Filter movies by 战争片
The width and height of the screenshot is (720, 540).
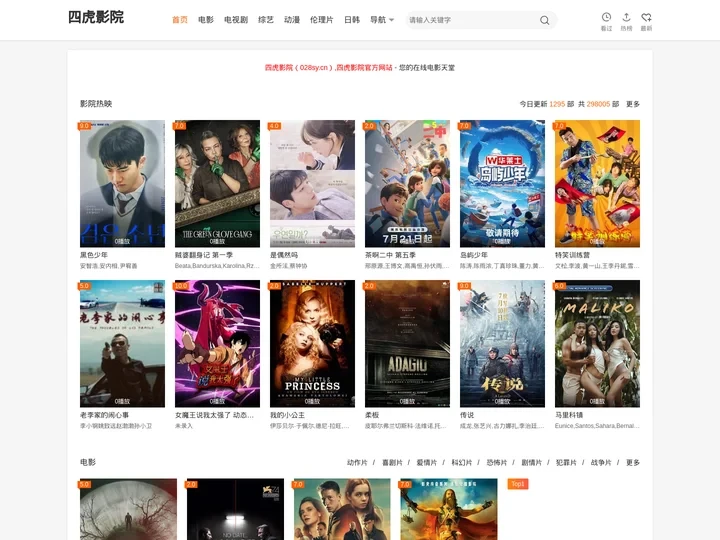601,462
